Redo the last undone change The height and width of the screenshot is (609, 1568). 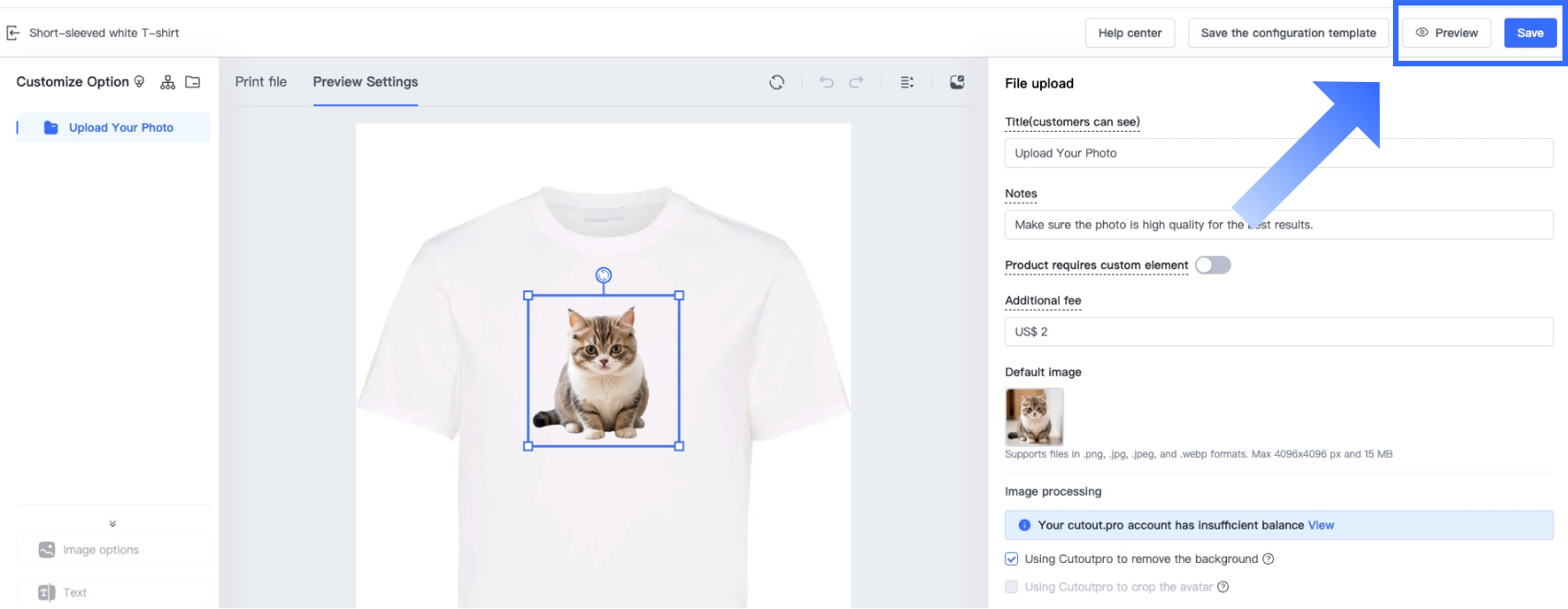click(856, 82)
